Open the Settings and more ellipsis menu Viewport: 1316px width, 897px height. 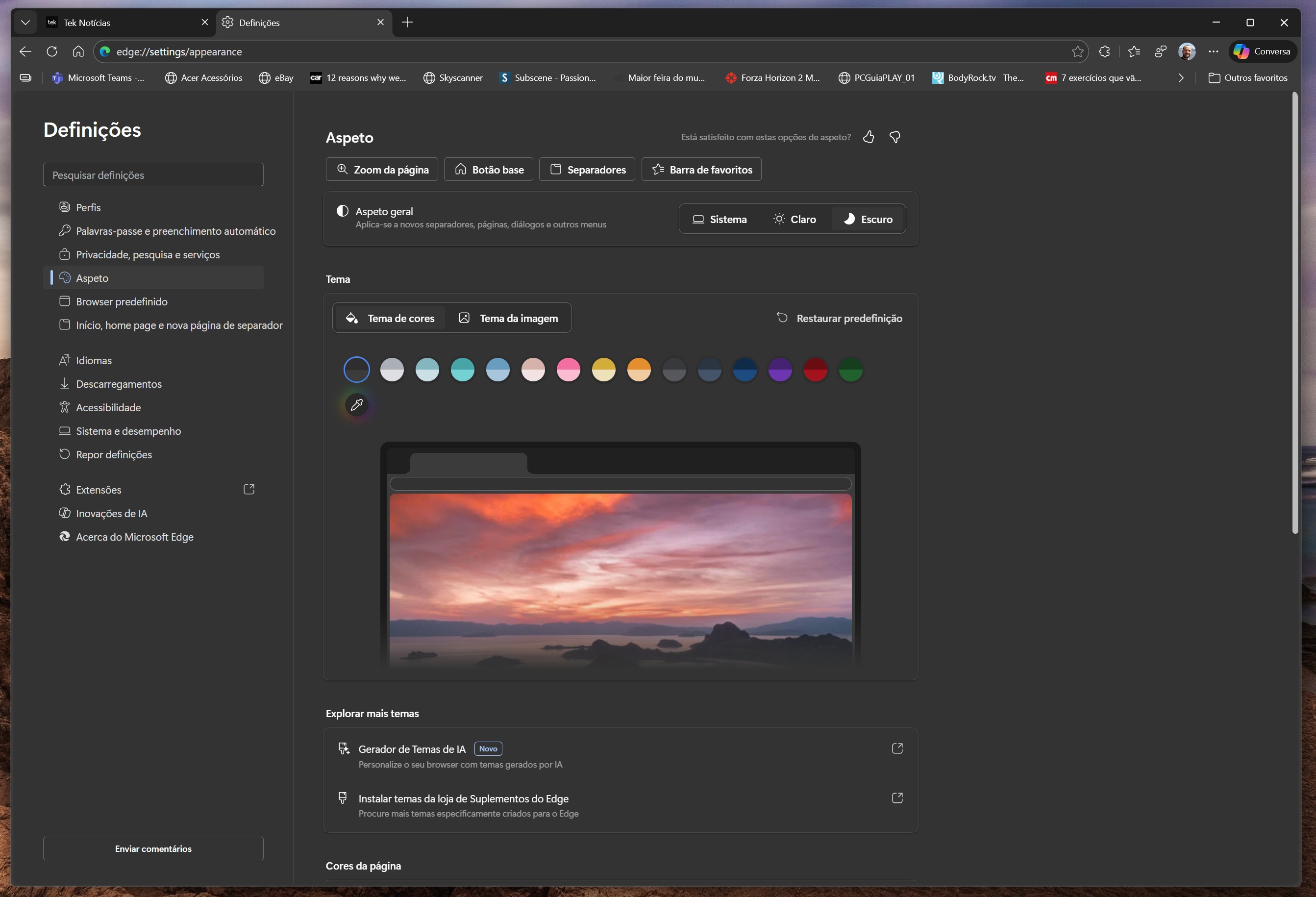1213,51
